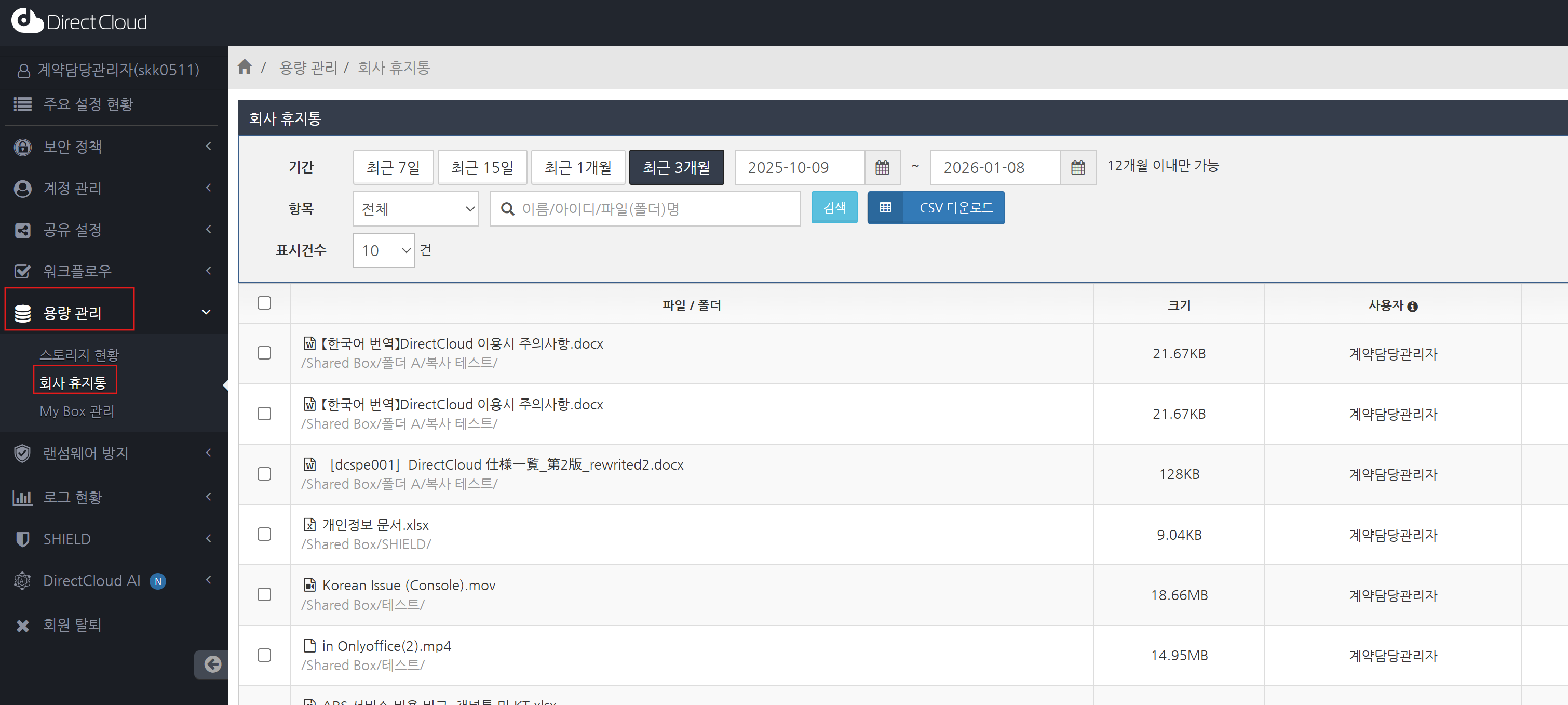Click the home breadcrumb icon

[245, 67]
